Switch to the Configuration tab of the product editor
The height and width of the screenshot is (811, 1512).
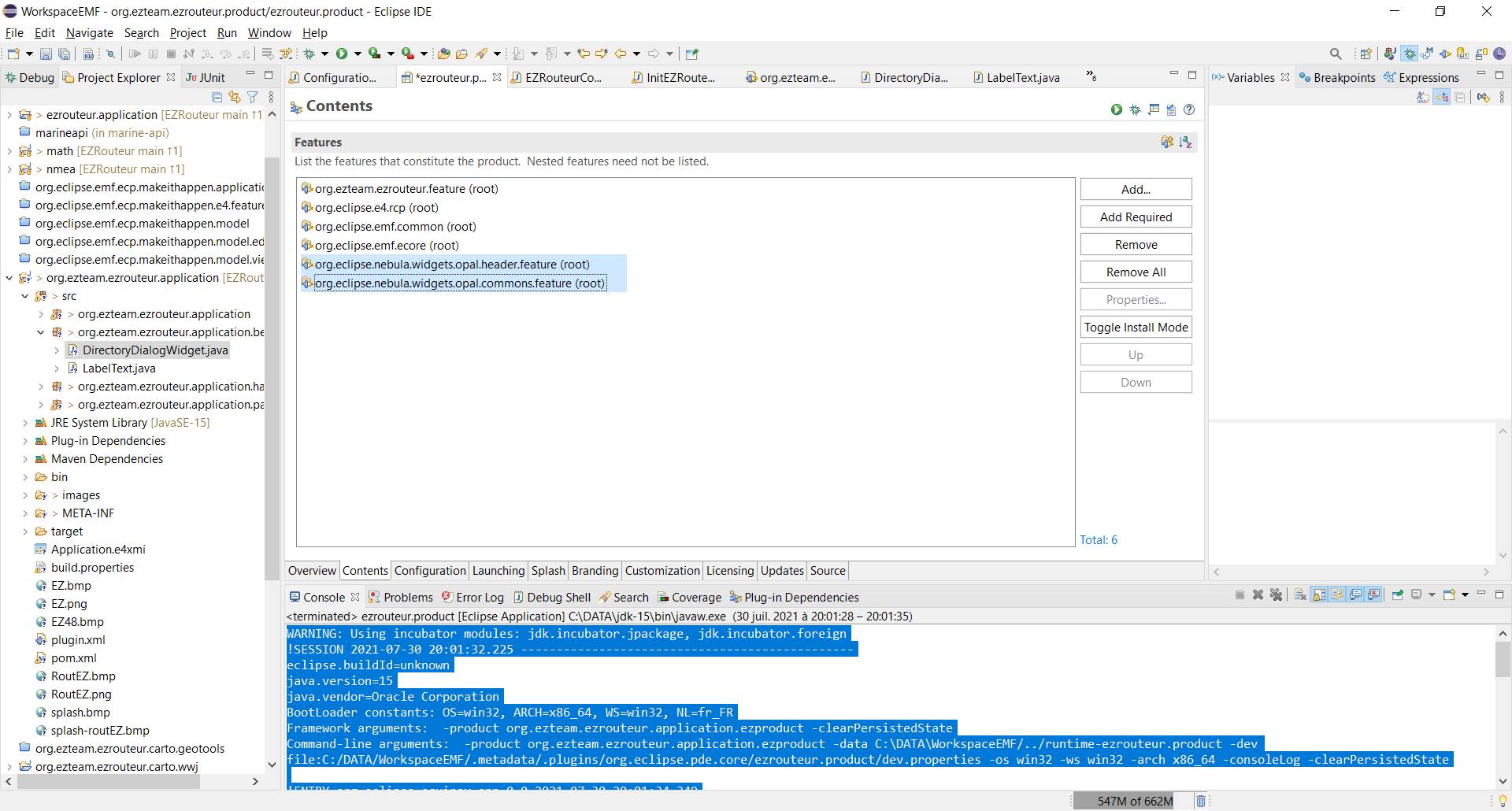pyautogui.click(x=430, y=571)
